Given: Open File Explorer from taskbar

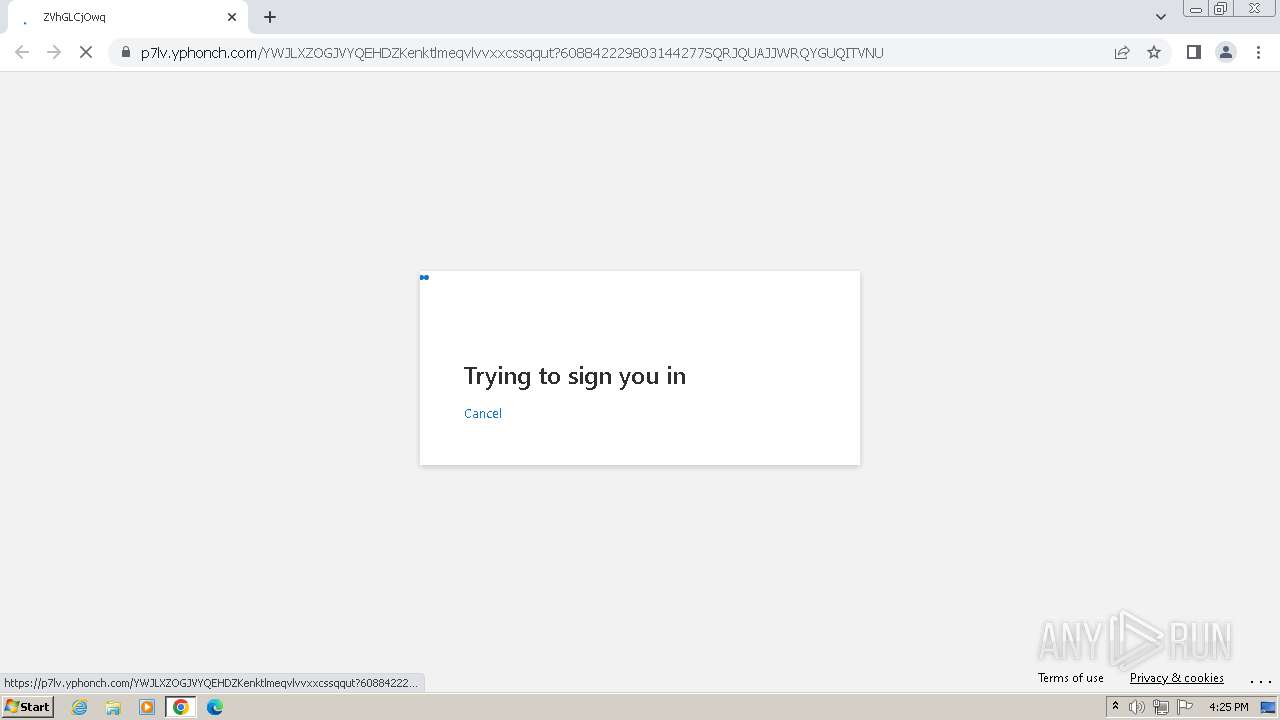Looking at the screenshot, I should click(x=113, y=707).
